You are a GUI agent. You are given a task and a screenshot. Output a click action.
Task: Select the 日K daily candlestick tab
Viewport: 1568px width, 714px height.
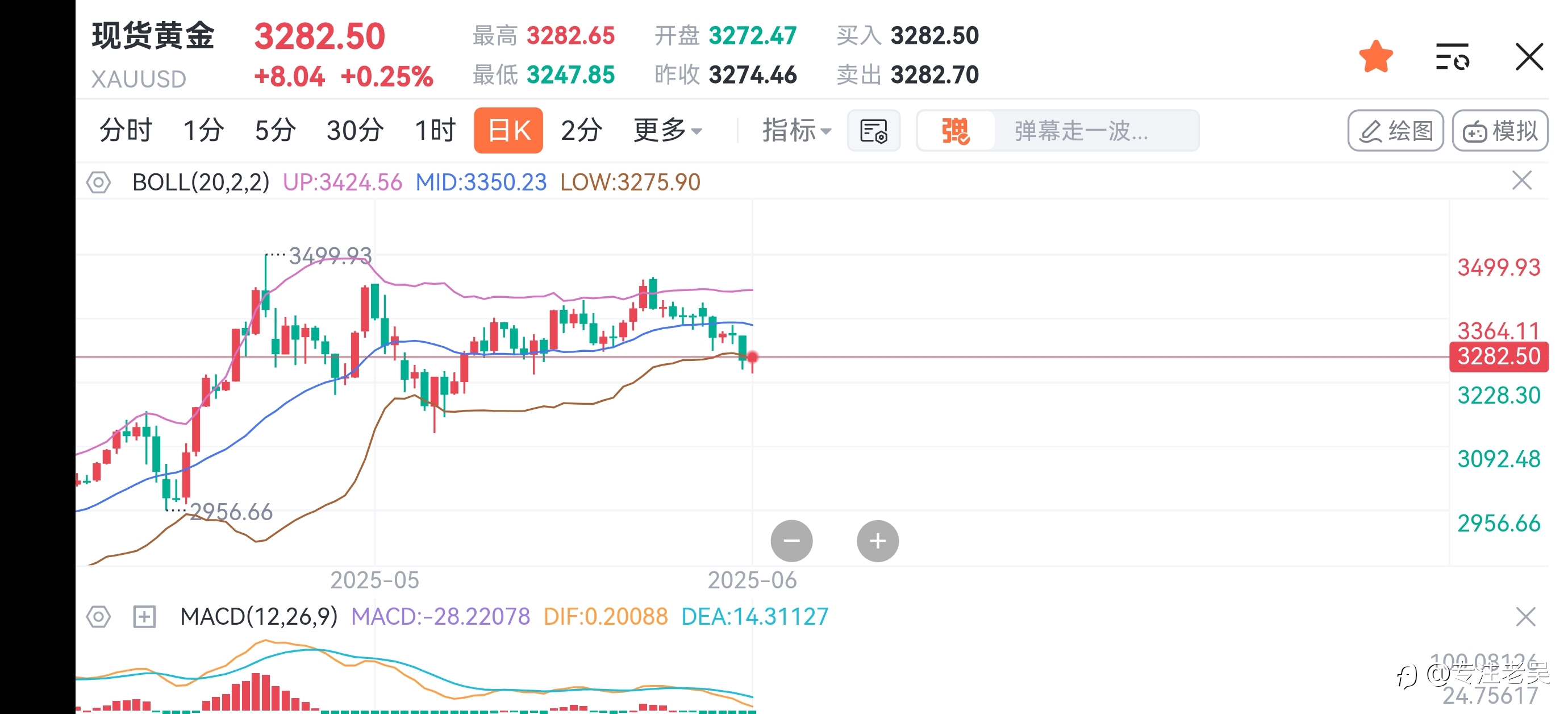[508, 130]
